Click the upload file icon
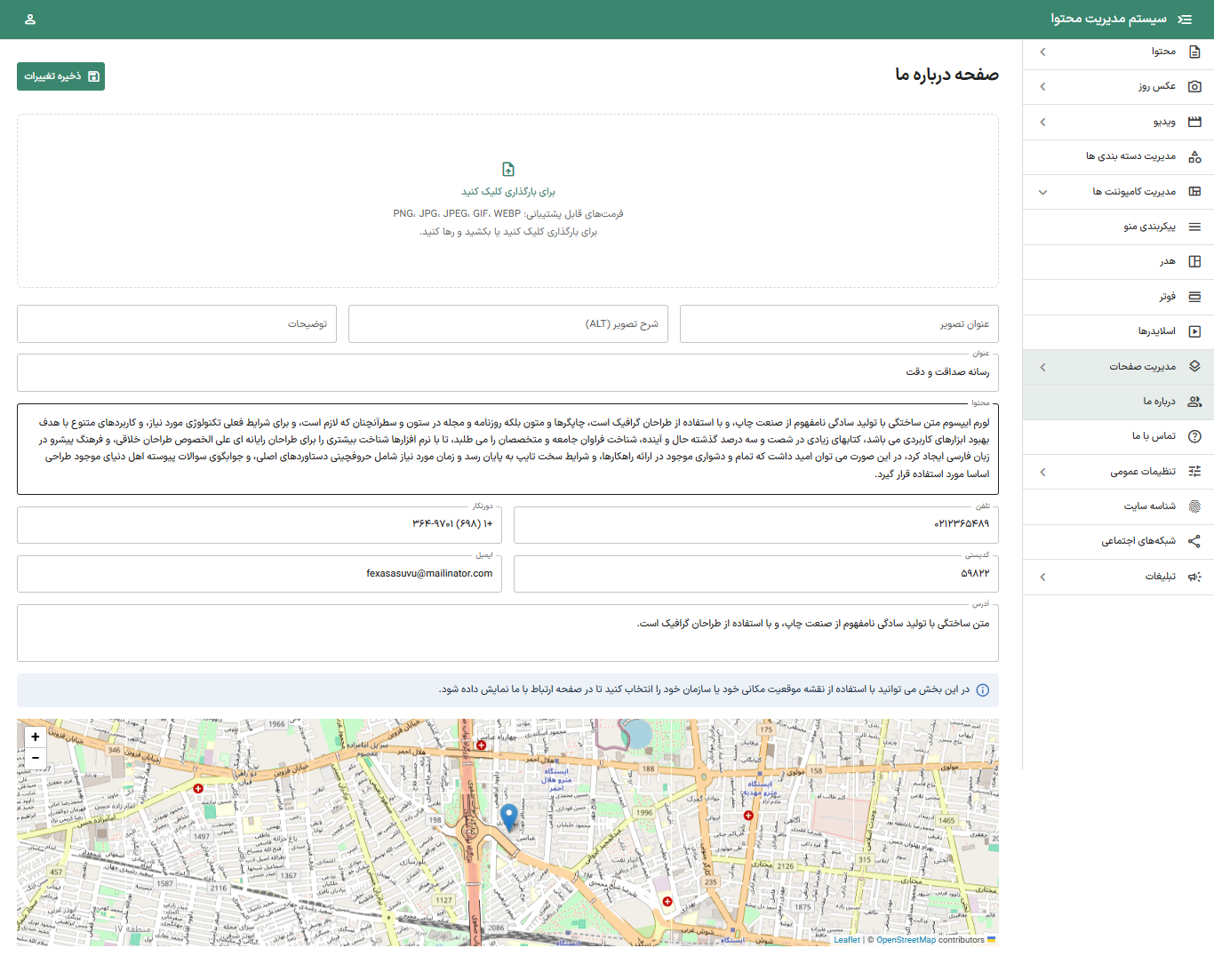This screenshot has height=980, width=1214. tap(507, 169)
